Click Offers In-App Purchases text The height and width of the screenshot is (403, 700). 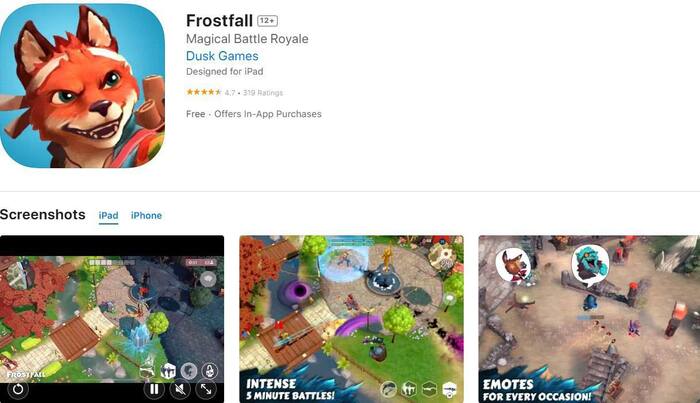coord(268,114)
